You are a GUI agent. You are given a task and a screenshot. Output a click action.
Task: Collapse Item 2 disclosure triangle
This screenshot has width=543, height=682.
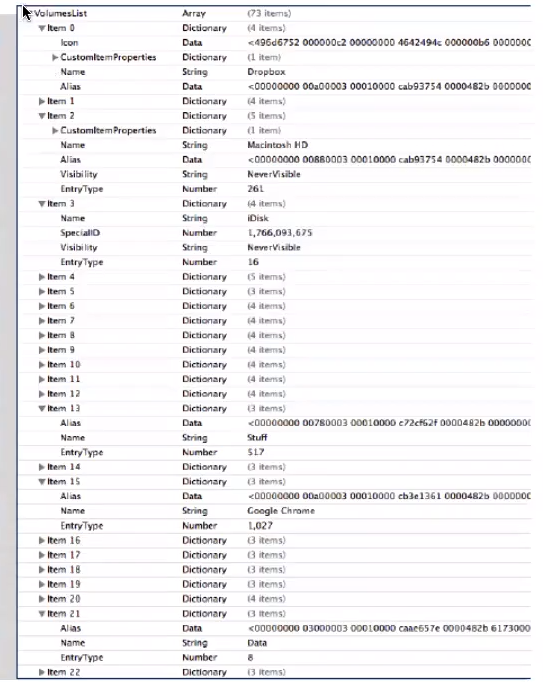[x=42, y=116]
